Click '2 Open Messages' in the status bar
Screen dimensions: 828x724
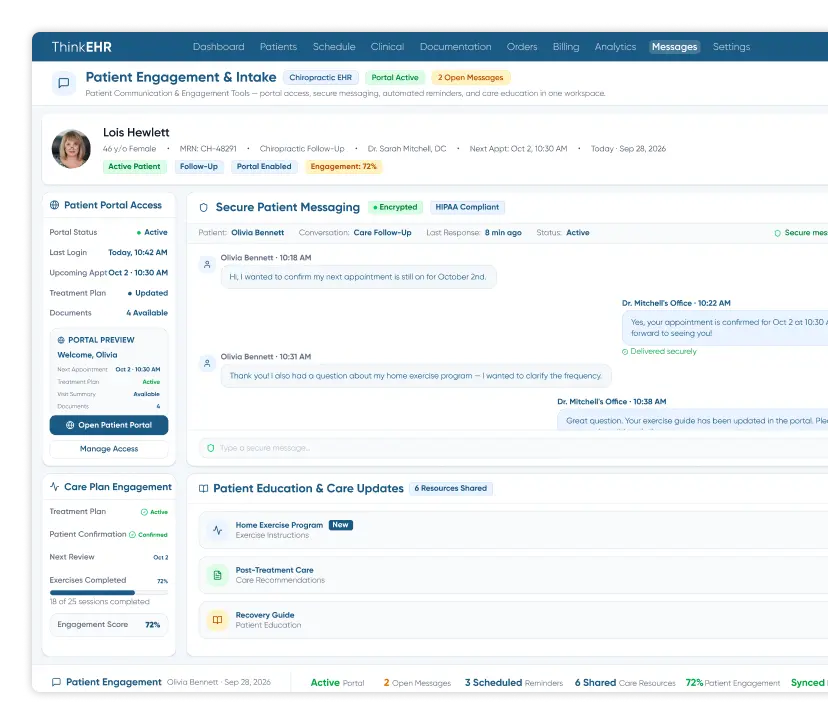coord(417,683)
